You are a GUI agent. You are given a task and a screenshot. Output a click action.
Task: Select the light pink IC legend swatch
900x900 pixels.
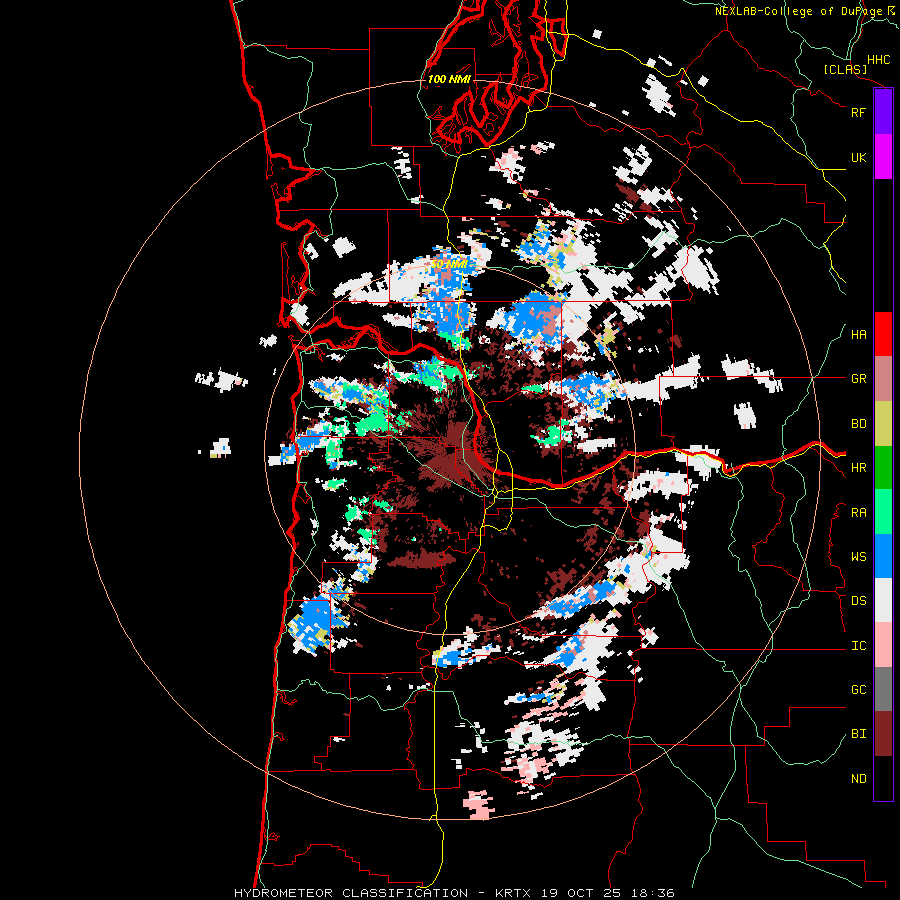point(883,645)
